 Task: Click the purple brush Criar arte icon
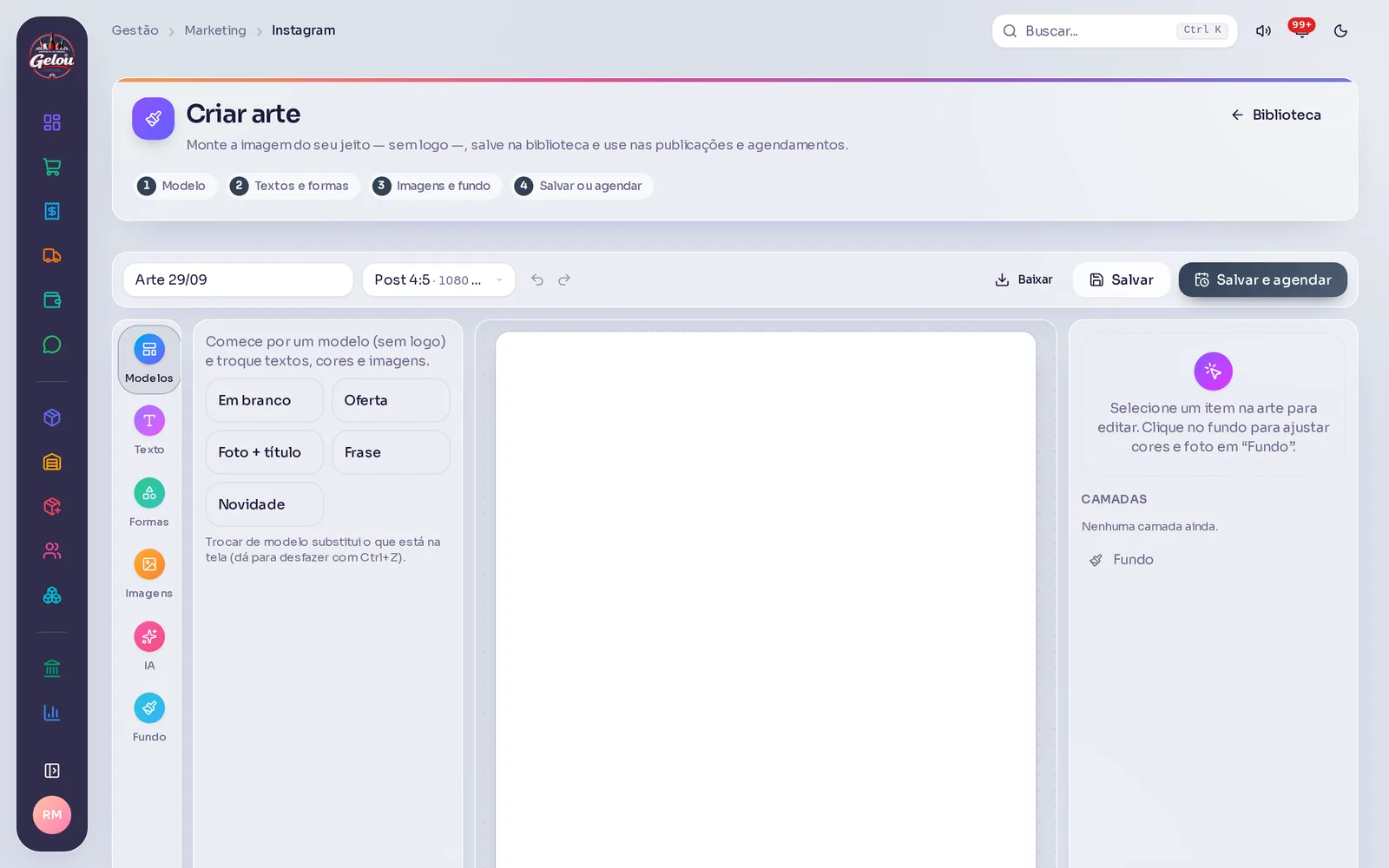(154, 119)
